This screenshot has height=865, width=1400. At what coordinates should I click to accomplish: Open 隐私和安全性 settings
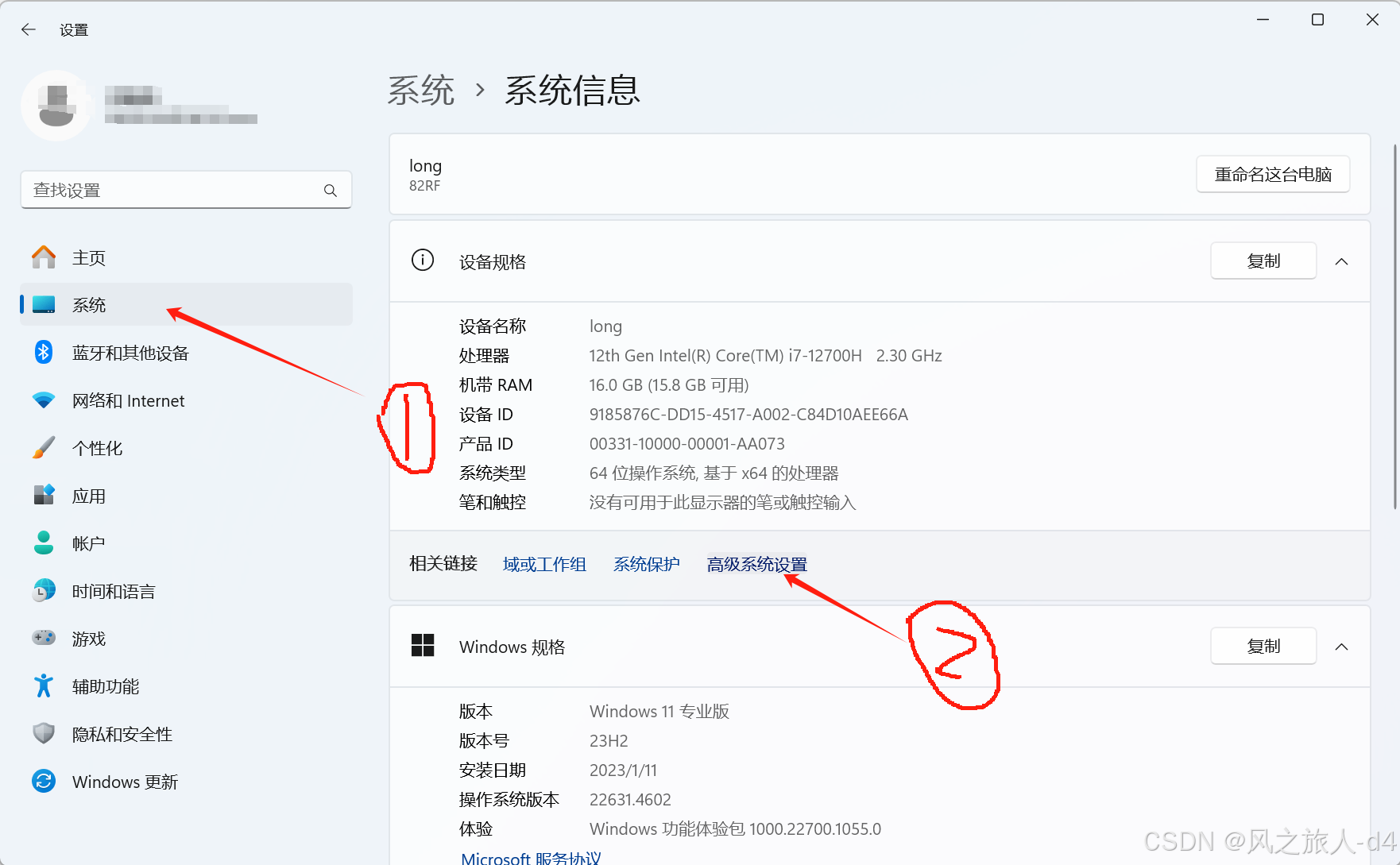[186, 734]
